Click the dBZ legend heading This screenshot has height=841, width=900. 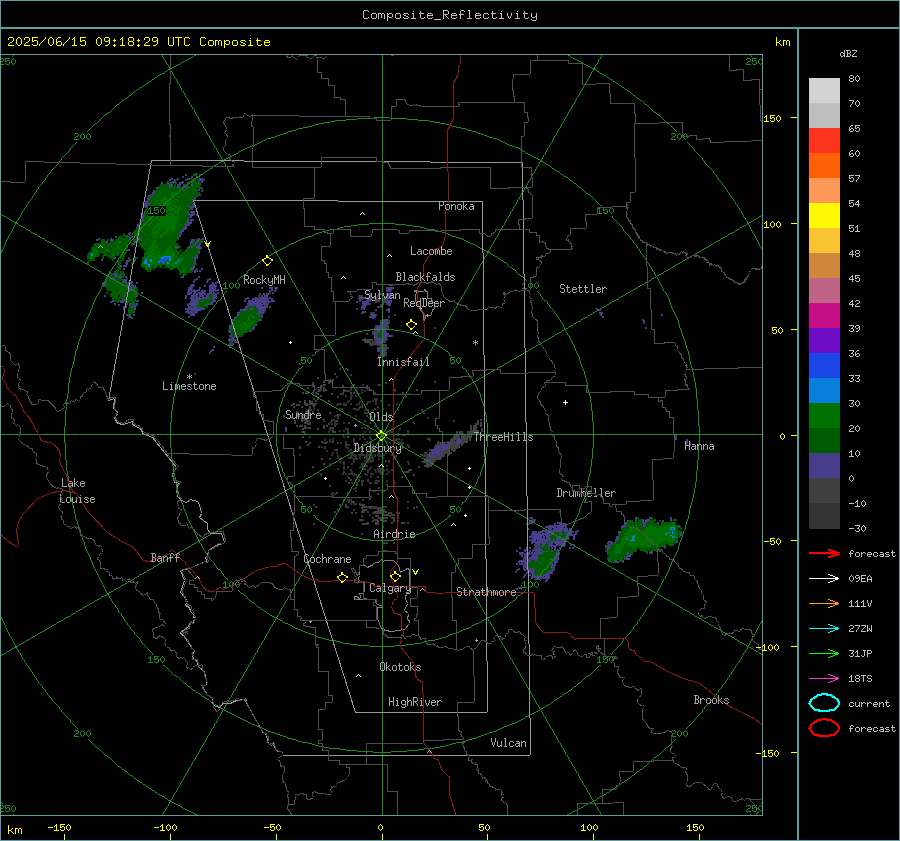[x=848, y=53]
